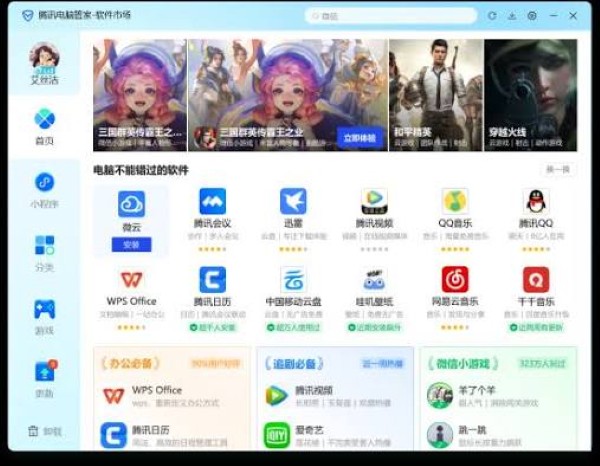Click the 羊了个羊 game icon
Image resolution: width=600 pixels, height=466 pixels.
click(x=440, y=395)
